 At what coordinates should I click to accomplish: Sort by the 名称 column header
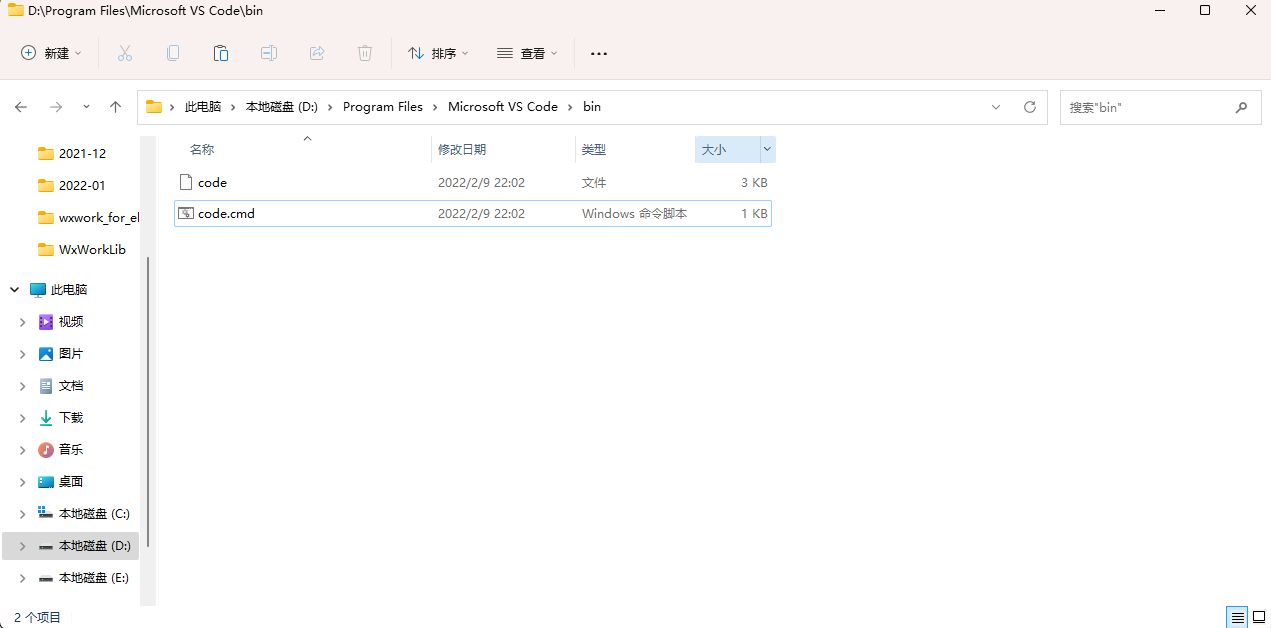point(202,149)
